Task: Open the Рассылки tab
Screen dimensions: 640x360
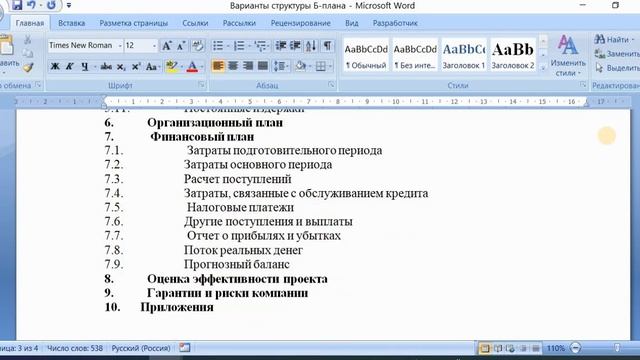Action: (239, 23)
